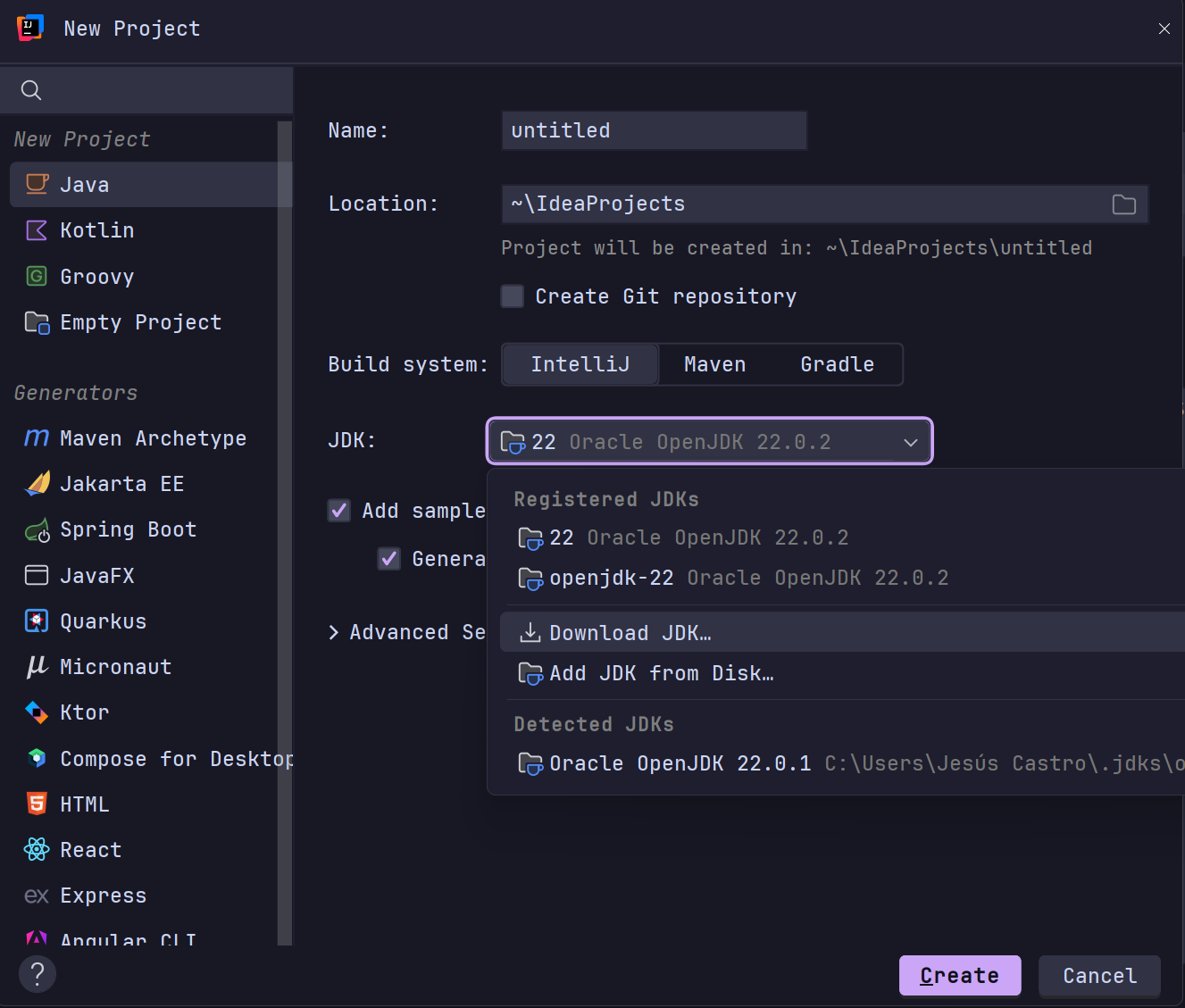Expand the Advanced Settings section
This screenshot has height=1008, width=1185.
[x=333, y=632]
